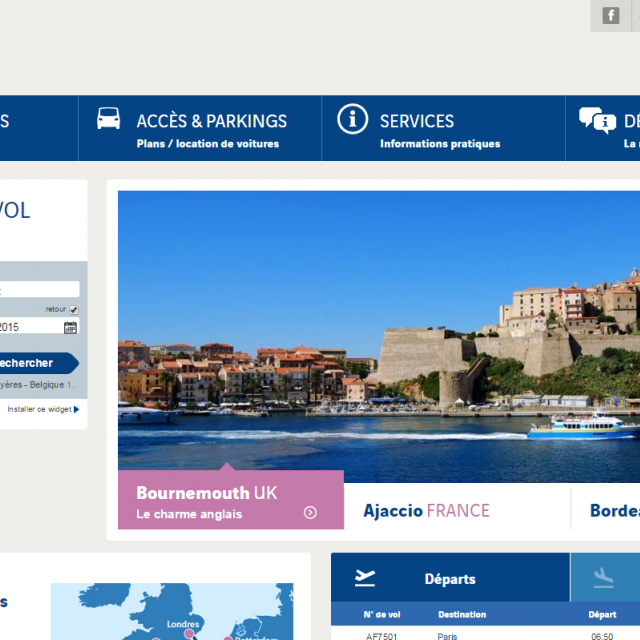Open the calendar date picker icon

point(70,327)
